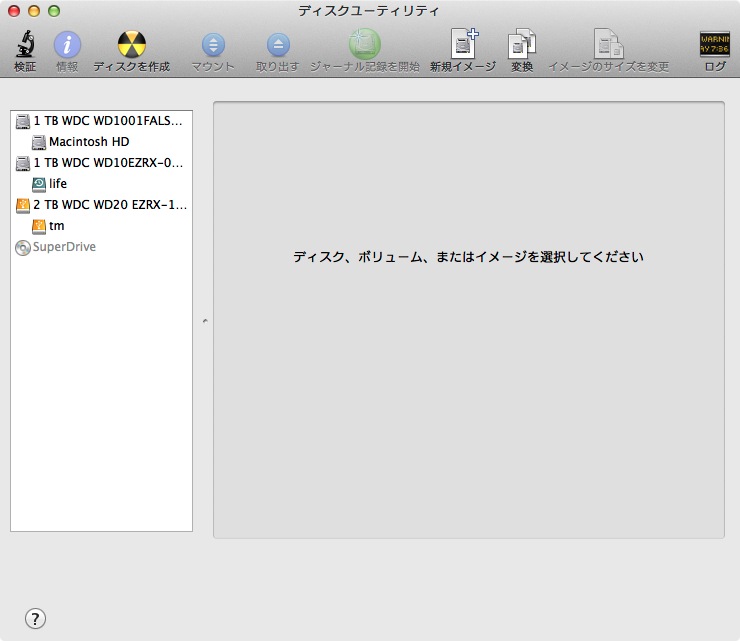Select the life volume
Viewport: 740px width, 641px height.
(x=58, y=184)
